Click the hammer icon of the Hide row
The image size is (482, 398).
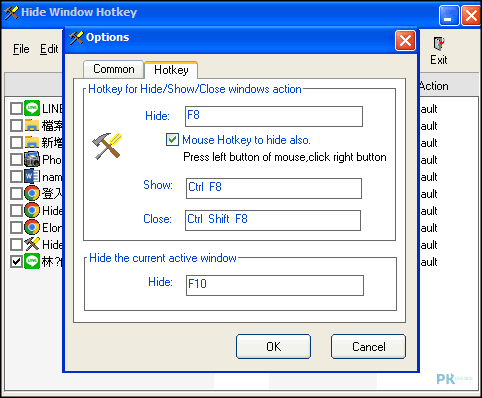(32, 244)
